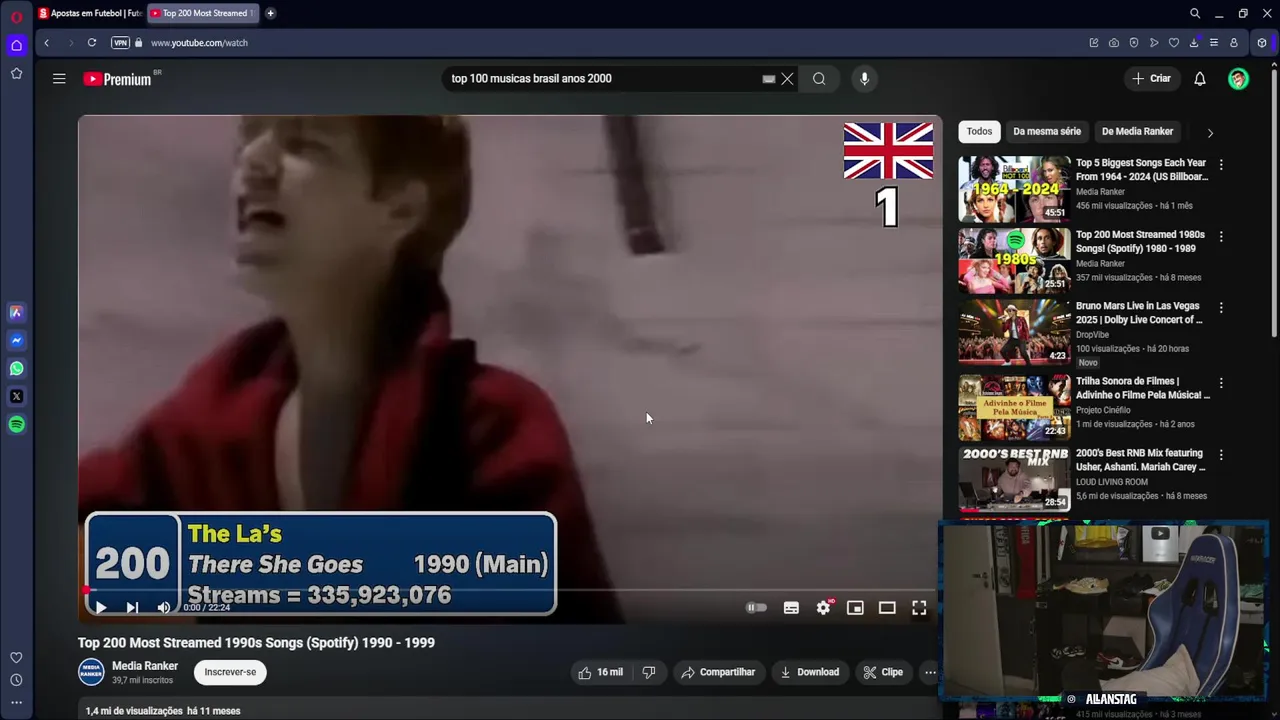Enable miniplayer mode
Image resolution: width=1280 pixels, height=720 pixels.
click(x=855, y=608)
